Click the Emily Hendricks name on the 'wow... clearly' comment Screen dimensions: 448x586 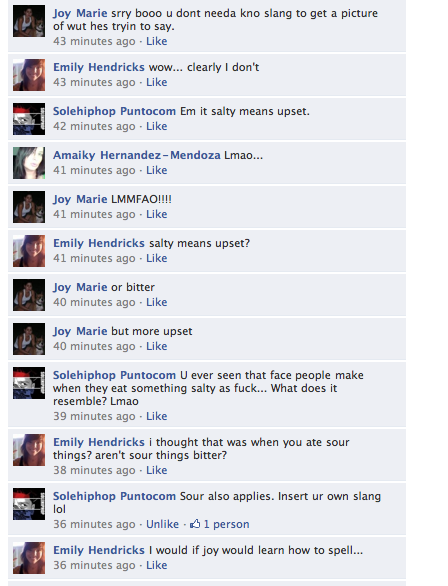click(x=99, y=67)
